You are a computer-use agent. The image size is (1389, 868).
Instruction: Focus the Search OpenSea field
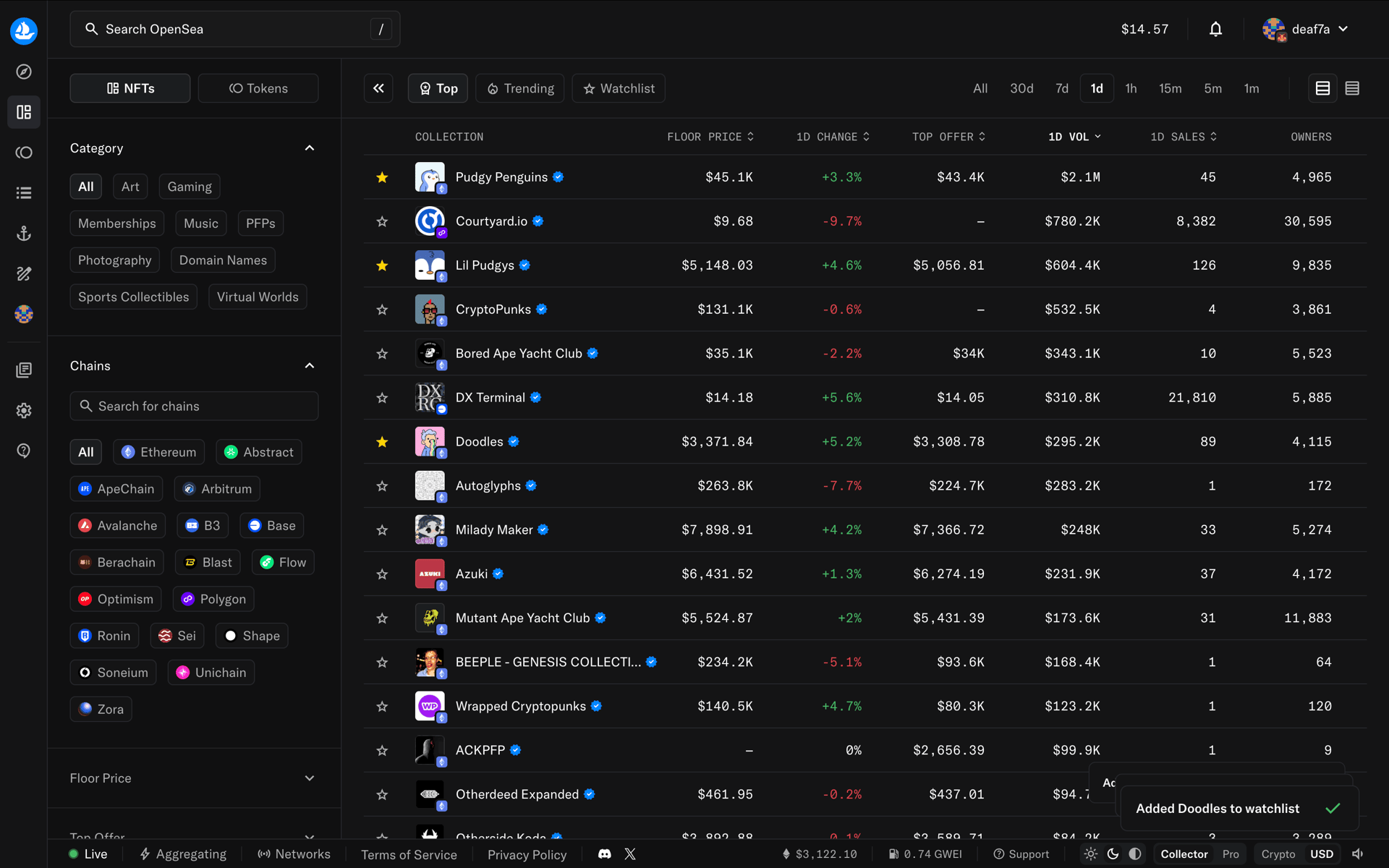click(235, 29)
